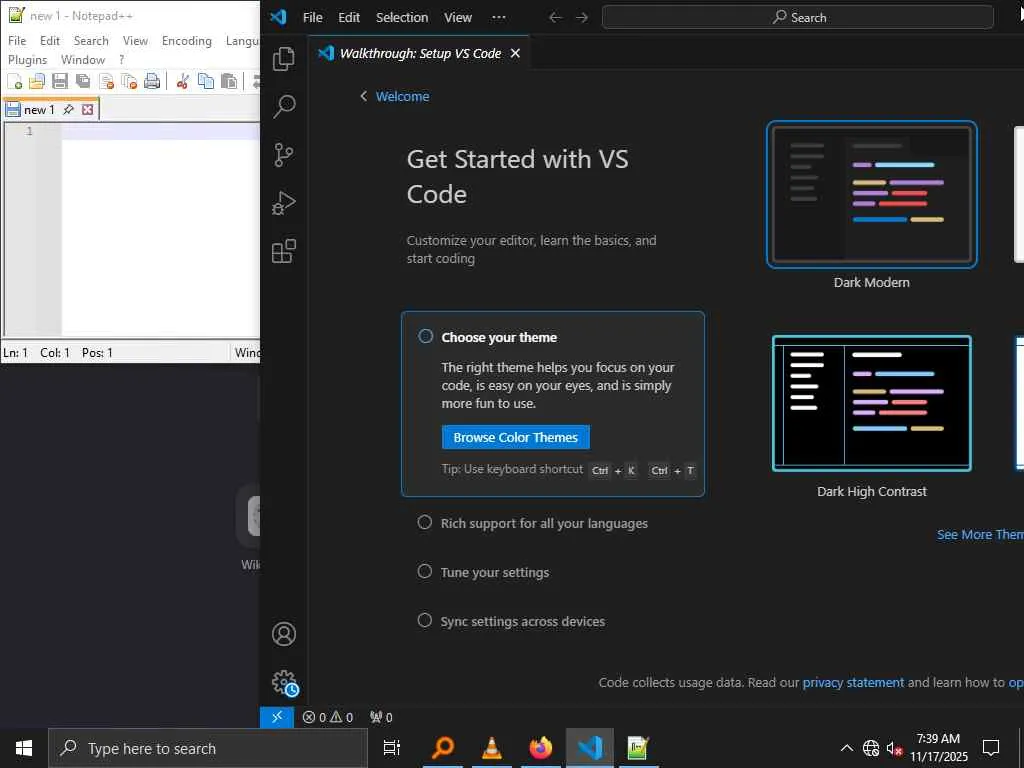Open the Notepad++ File menu
1024x768 pixels.
pyautogui.click(x=17, y=40)
